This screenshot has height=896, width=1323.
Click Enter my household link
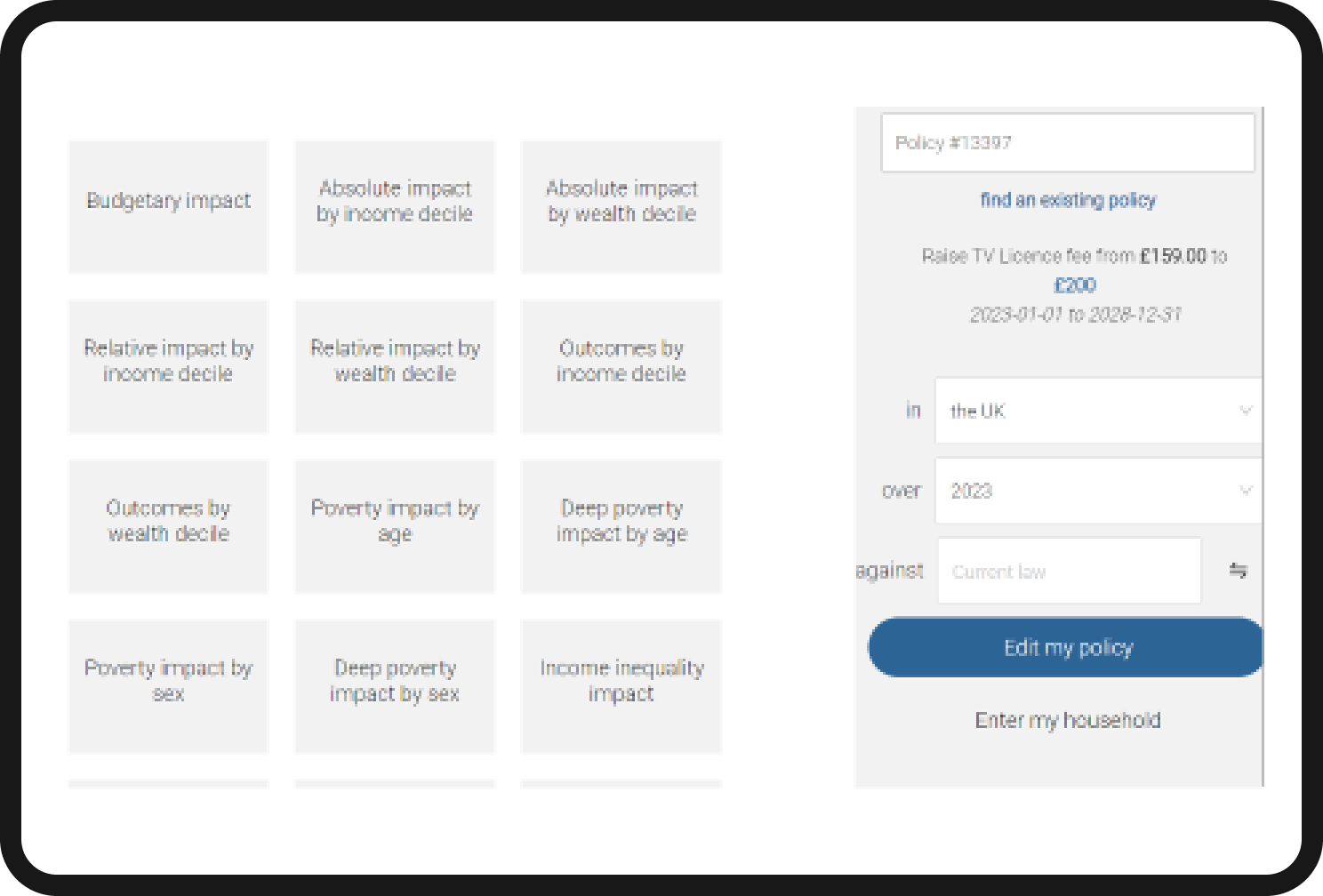pos(1068,720)
